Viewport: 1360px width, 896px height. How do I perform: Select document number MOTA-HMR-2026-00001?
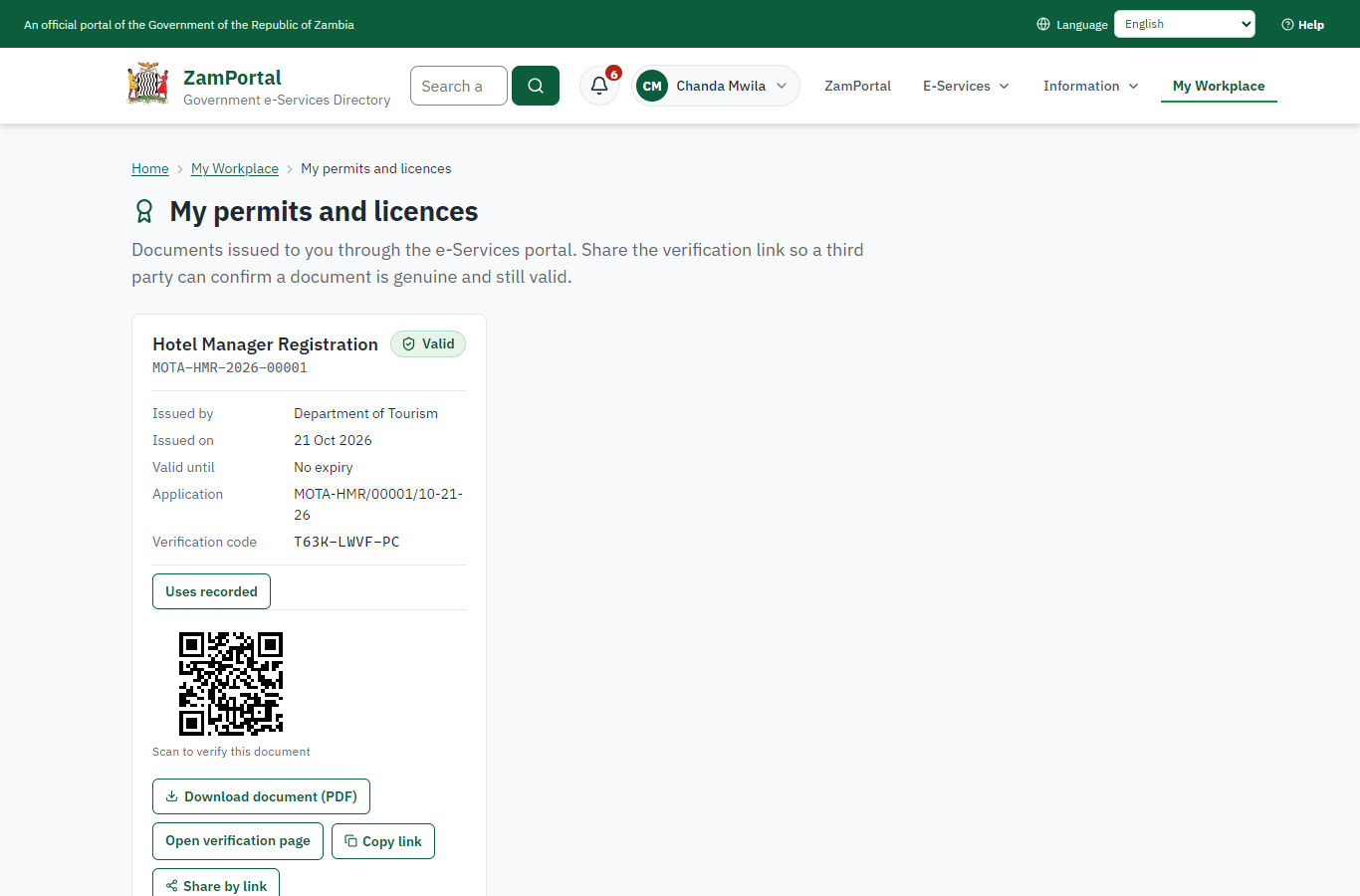(x=230, y=367)
